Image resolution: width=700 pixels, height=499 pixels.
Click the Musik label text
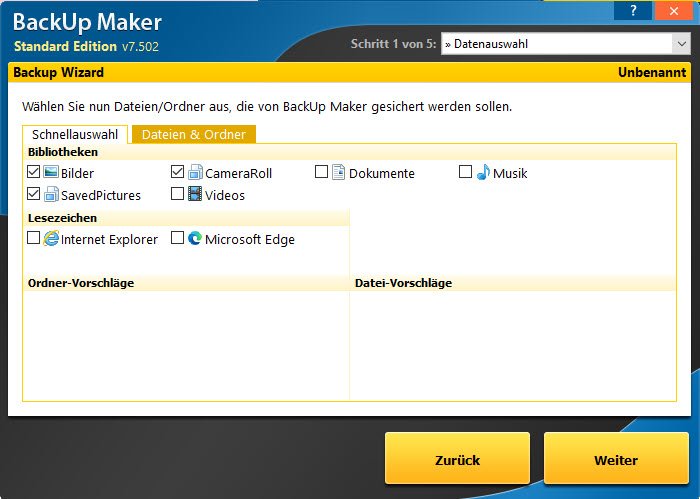(x=510, y=173)
